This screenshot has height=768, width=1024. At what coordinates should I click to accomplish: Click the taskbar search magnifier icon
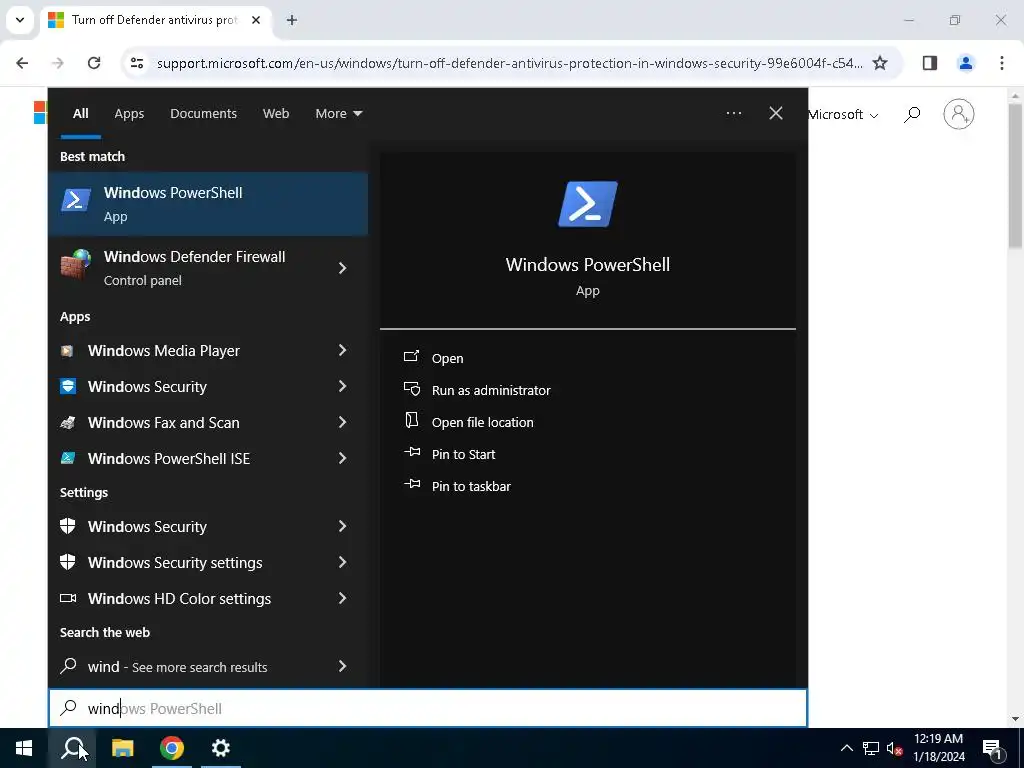pyautogui.click(x=73, y=748)
